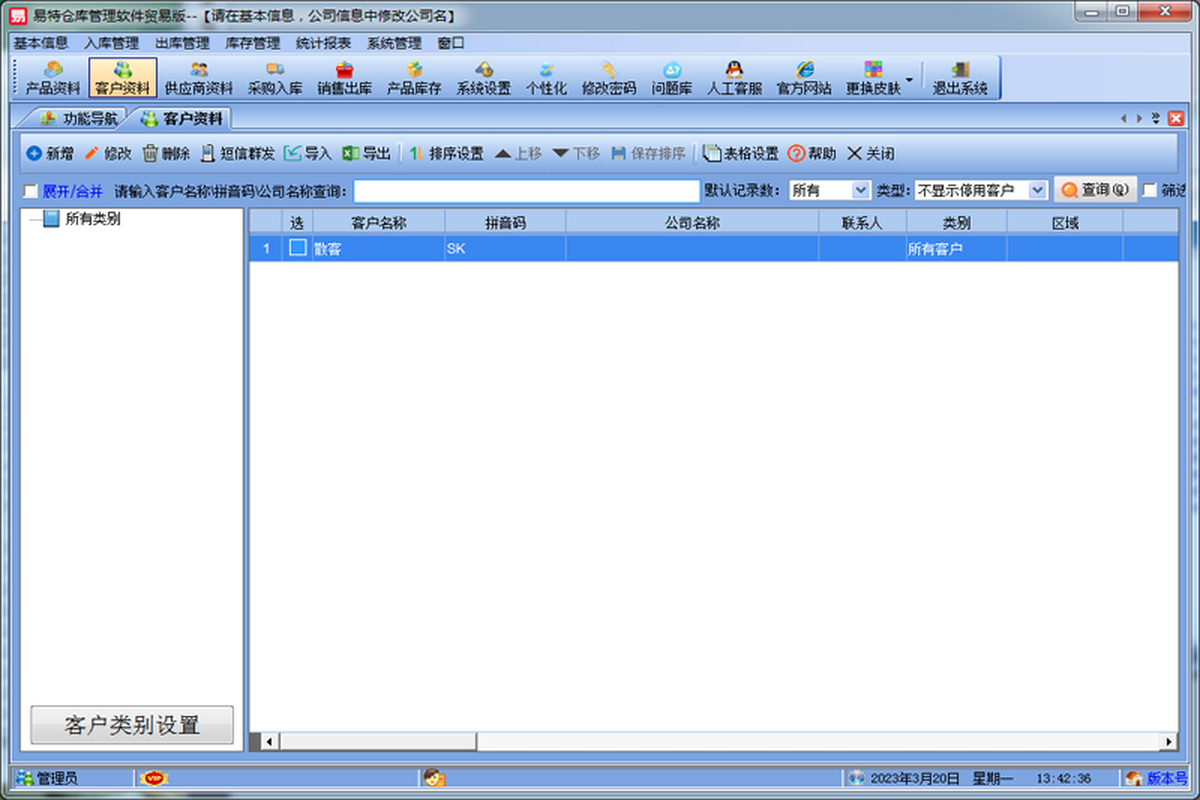1200x800 pixels.
Task: Open the 基本信息 menu
Action: [x=41, y=43]
